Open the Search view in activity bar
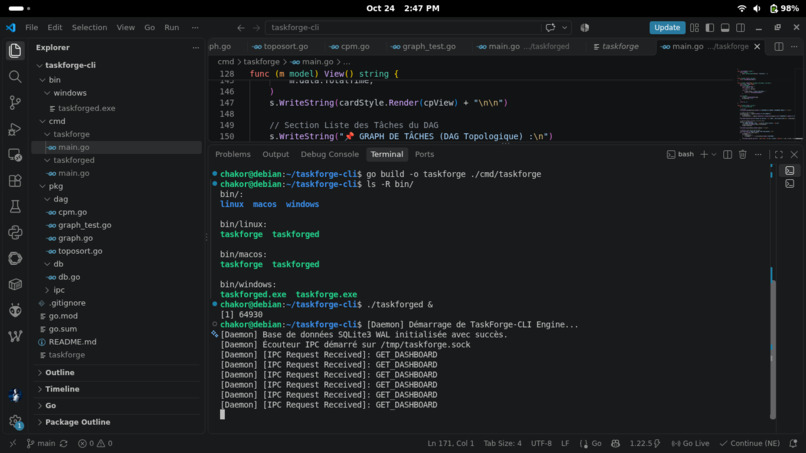Viewport: 806px width, 453px height. [x=15, y=77]
